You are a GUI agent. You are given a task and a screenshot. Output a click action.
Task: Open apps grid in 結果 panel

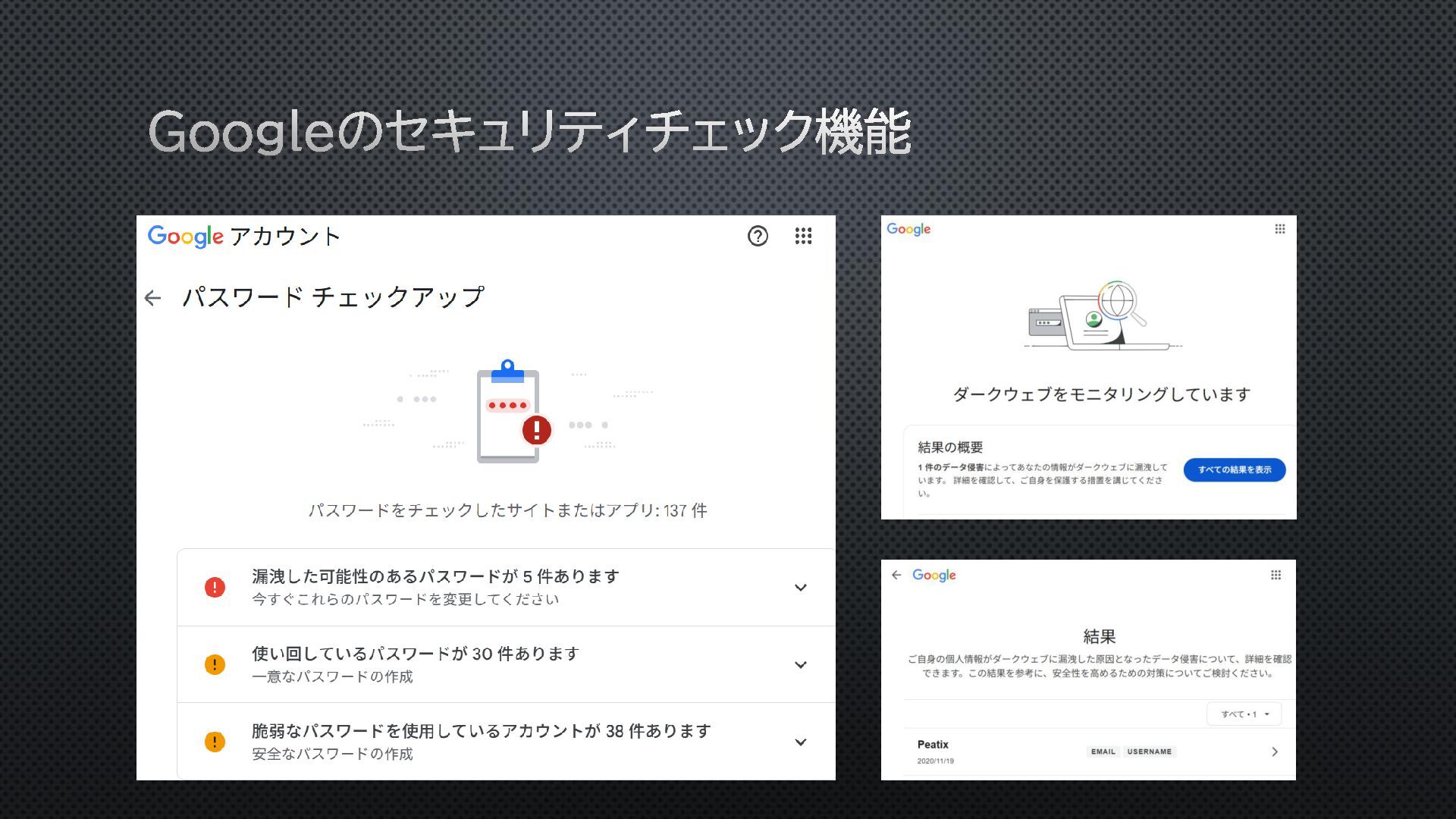coord(1276,575)
